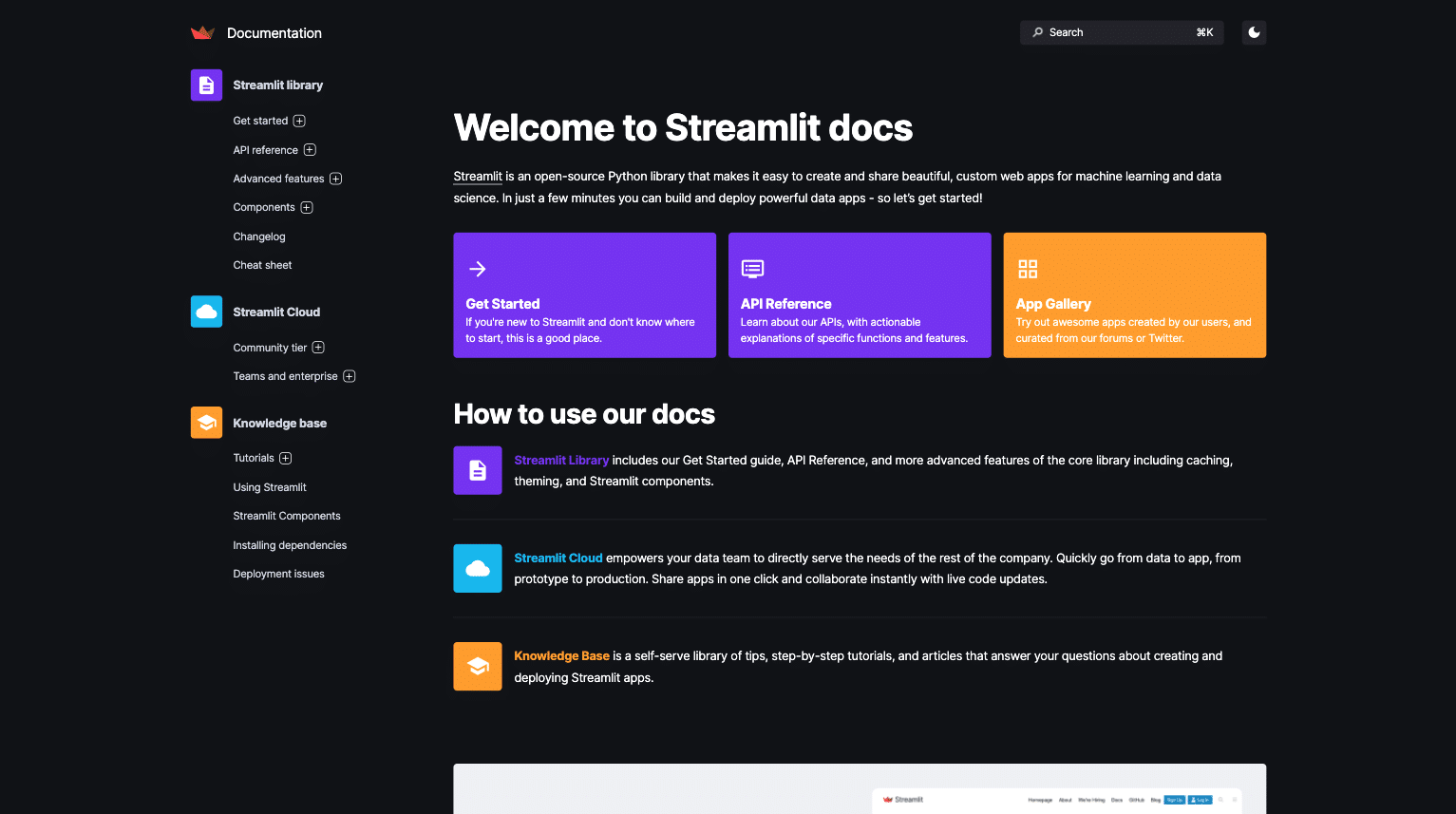Expand the Get started section
The image size is (1456, 814).
coord(299,121)
